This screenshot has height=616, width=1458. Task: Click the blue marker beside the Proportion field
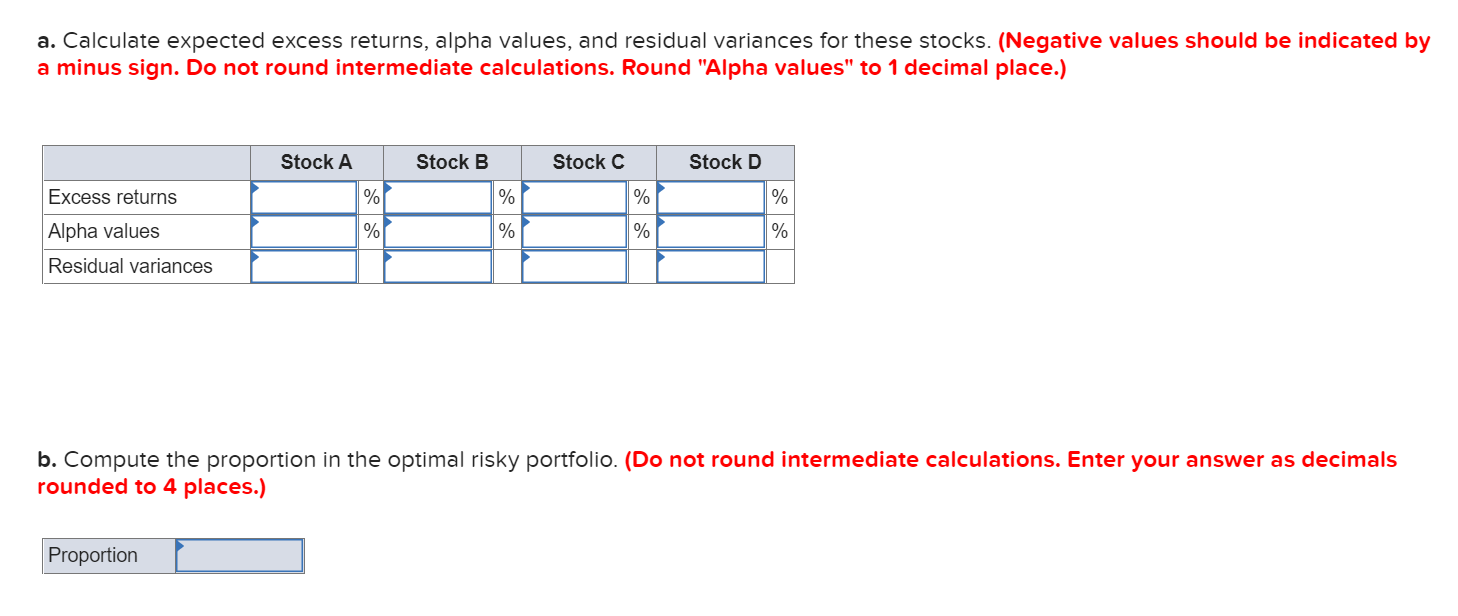point(180,548)
